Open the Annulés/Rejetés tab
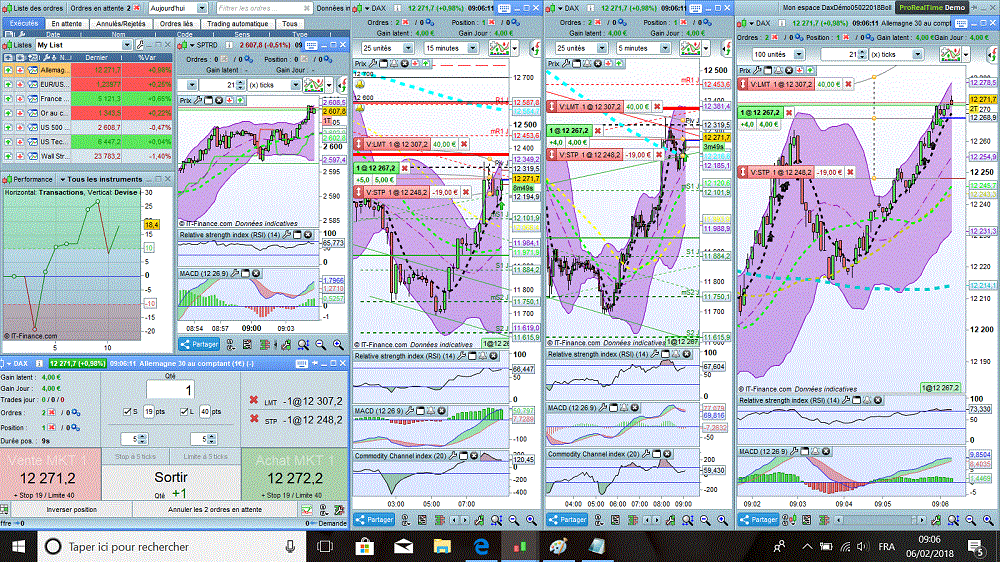 [121, 24]
